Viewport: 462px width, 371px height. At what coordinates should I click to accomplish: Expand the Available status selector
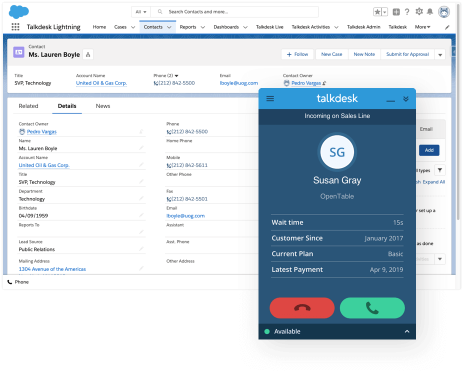407,331
